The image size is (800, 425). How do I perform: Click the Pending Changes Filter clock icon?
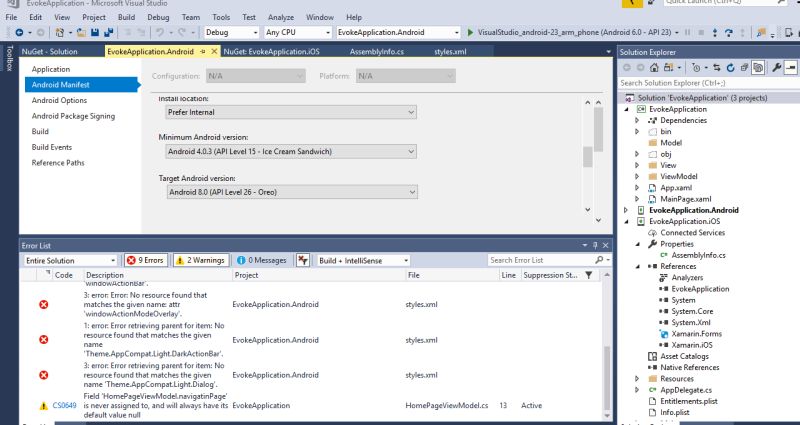point(696,67)
